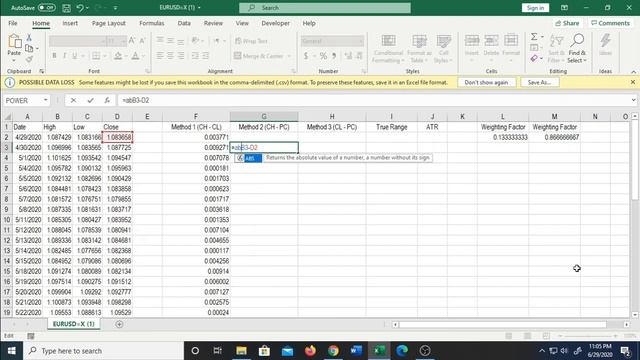The image size is (640, 360).
Task: Open the File menu
Action: coord(13,23)
